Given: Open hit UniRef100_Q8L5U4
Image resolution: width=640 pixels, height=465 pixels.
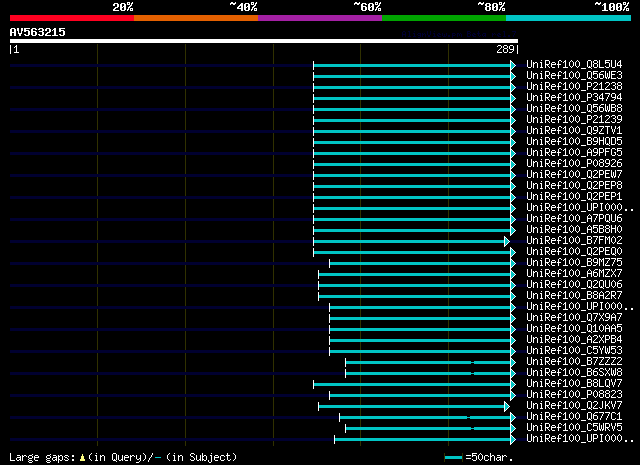Looking at the screenshot, I should 574,65.
